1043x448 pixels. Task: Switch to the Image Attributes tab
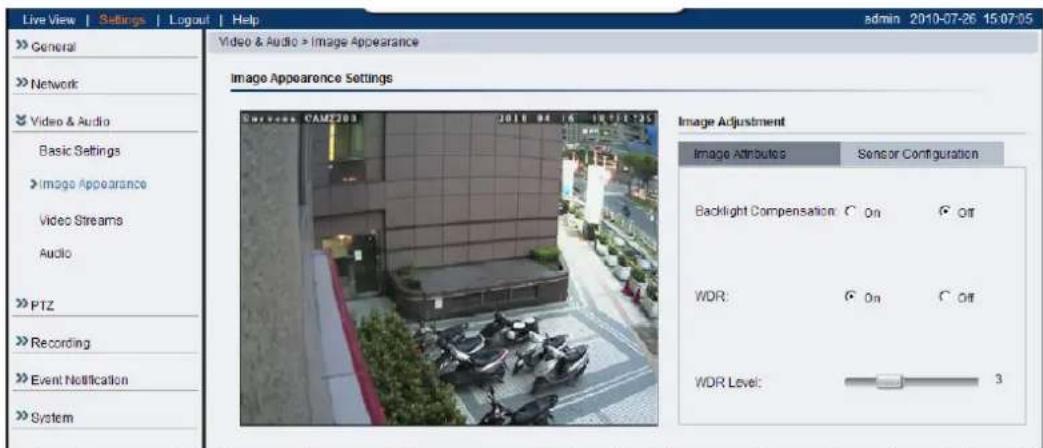(759, 154)
